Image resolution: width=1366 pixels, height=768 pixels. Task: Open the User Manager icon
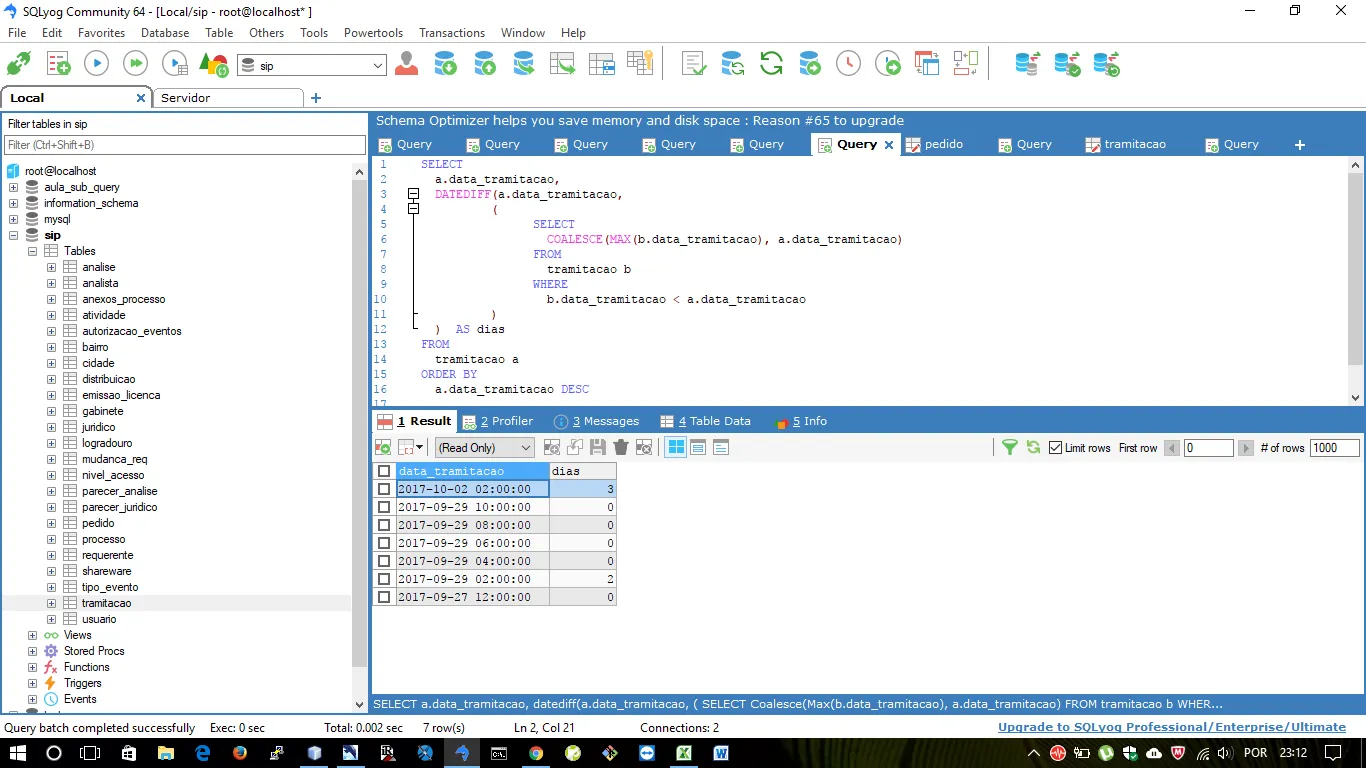click(406, 64)
